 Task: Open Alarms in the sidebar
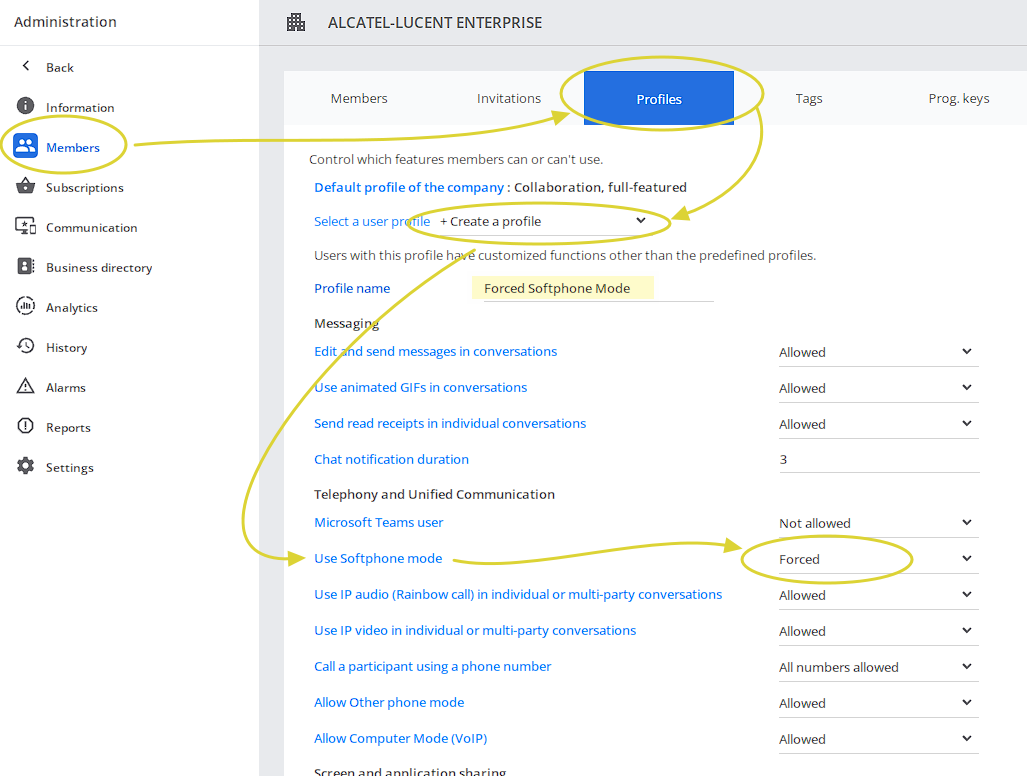[65, 387]
